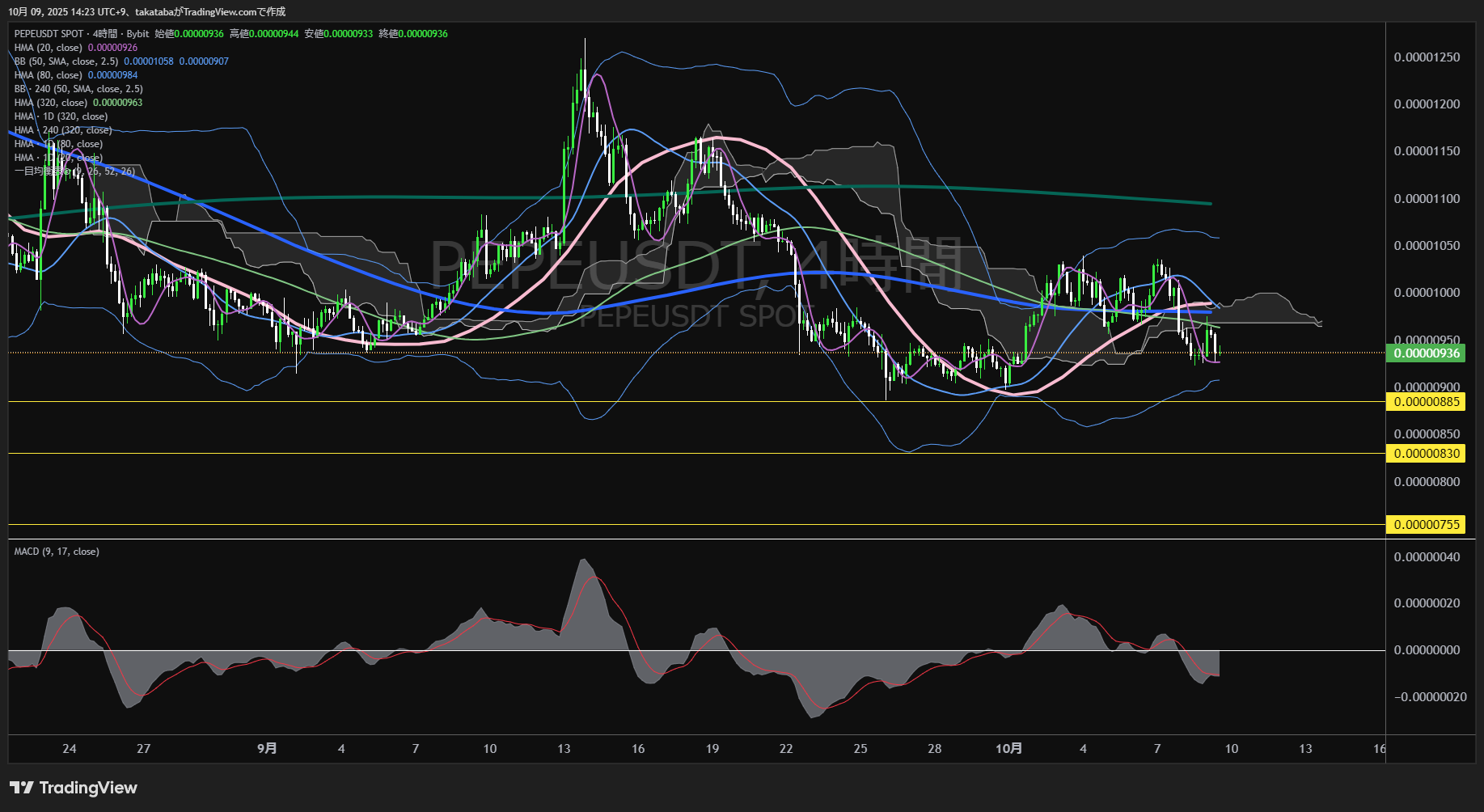The image size is (1484, 812).
Task: Click the TradingView logo icon
Action: tap(22, 788)
